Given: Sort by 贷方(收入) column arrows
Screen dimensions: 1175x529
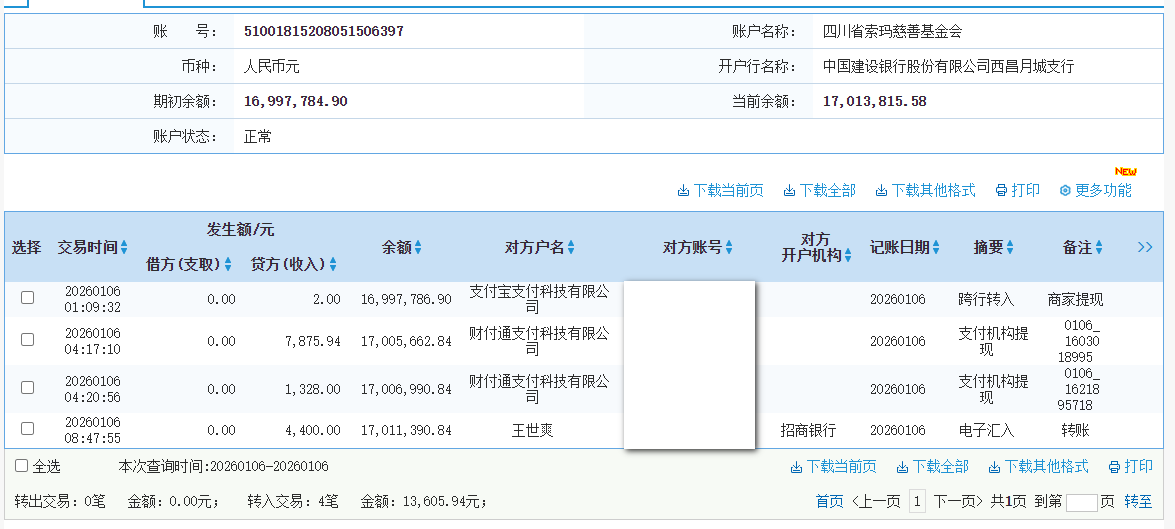Looking at the screenshot, I should [333, 265].
